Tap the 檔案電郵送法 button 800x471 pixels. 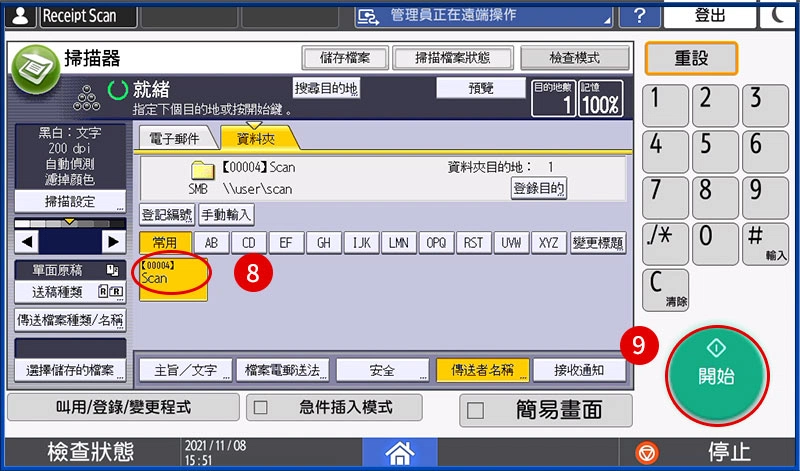coord(282,370)
